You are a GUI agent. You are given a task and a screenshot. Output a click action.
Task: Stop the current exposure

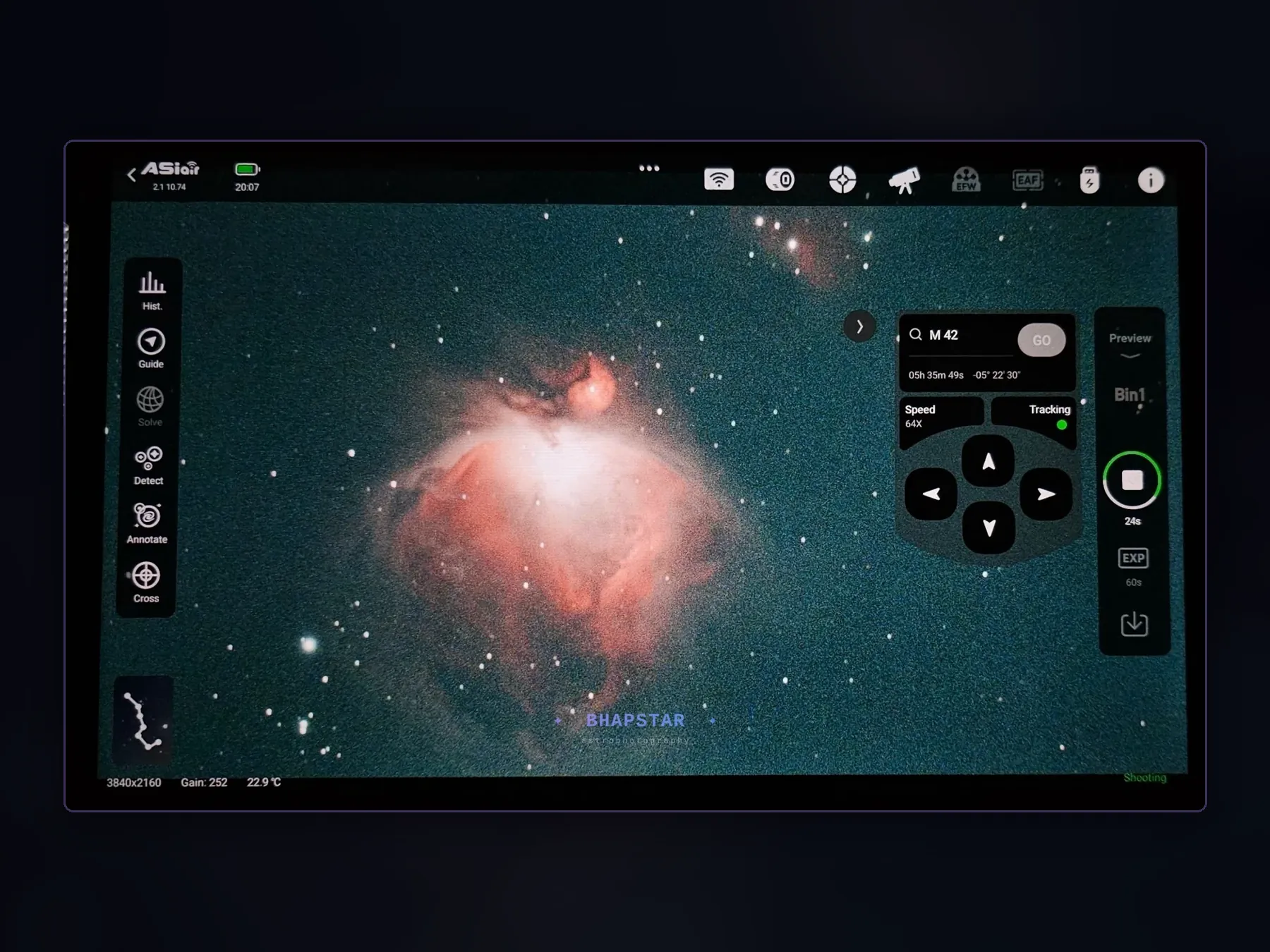click(1132, 481)
